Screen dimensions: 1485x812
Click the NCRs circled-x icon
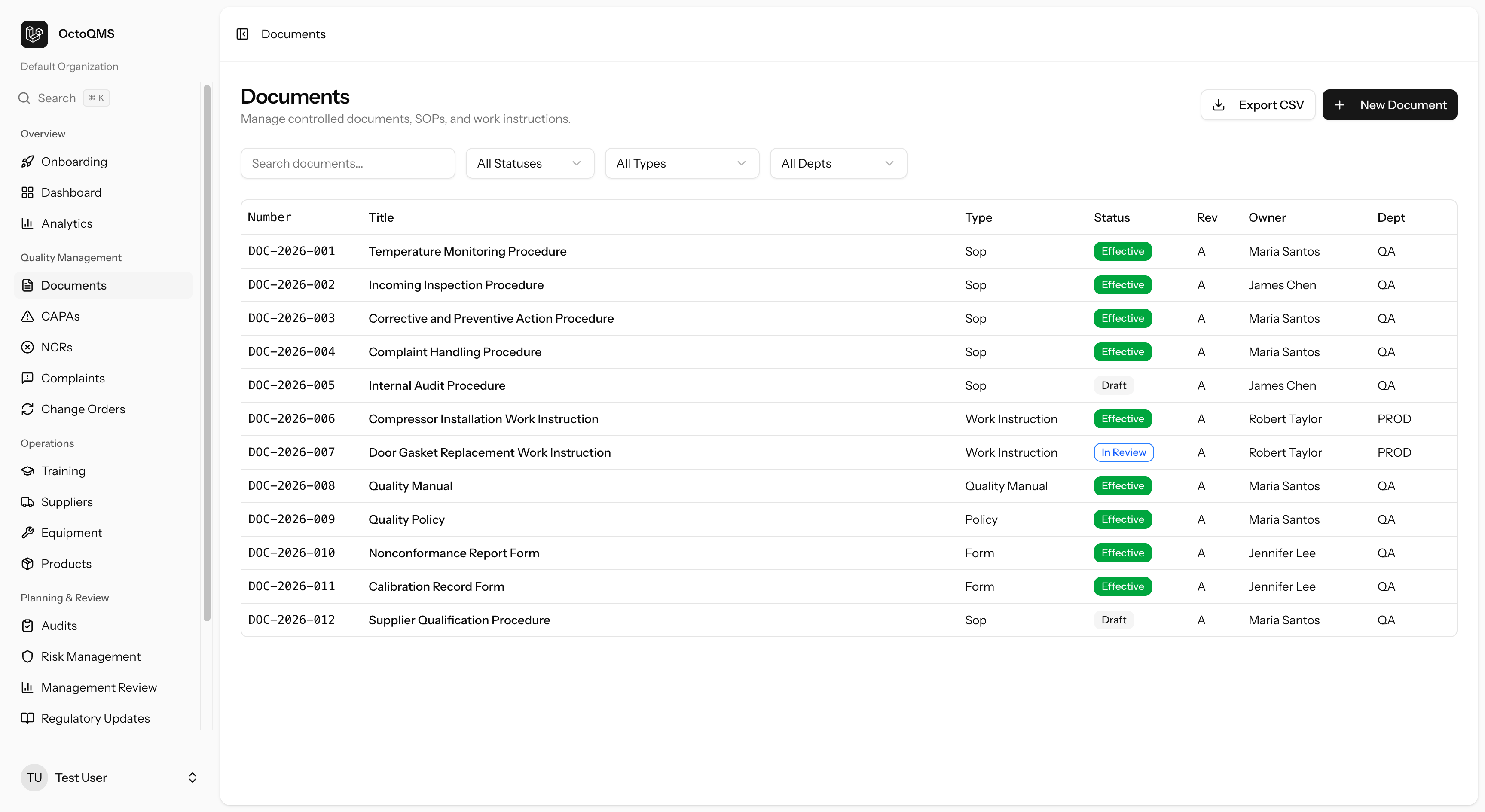tap(27, 347)
